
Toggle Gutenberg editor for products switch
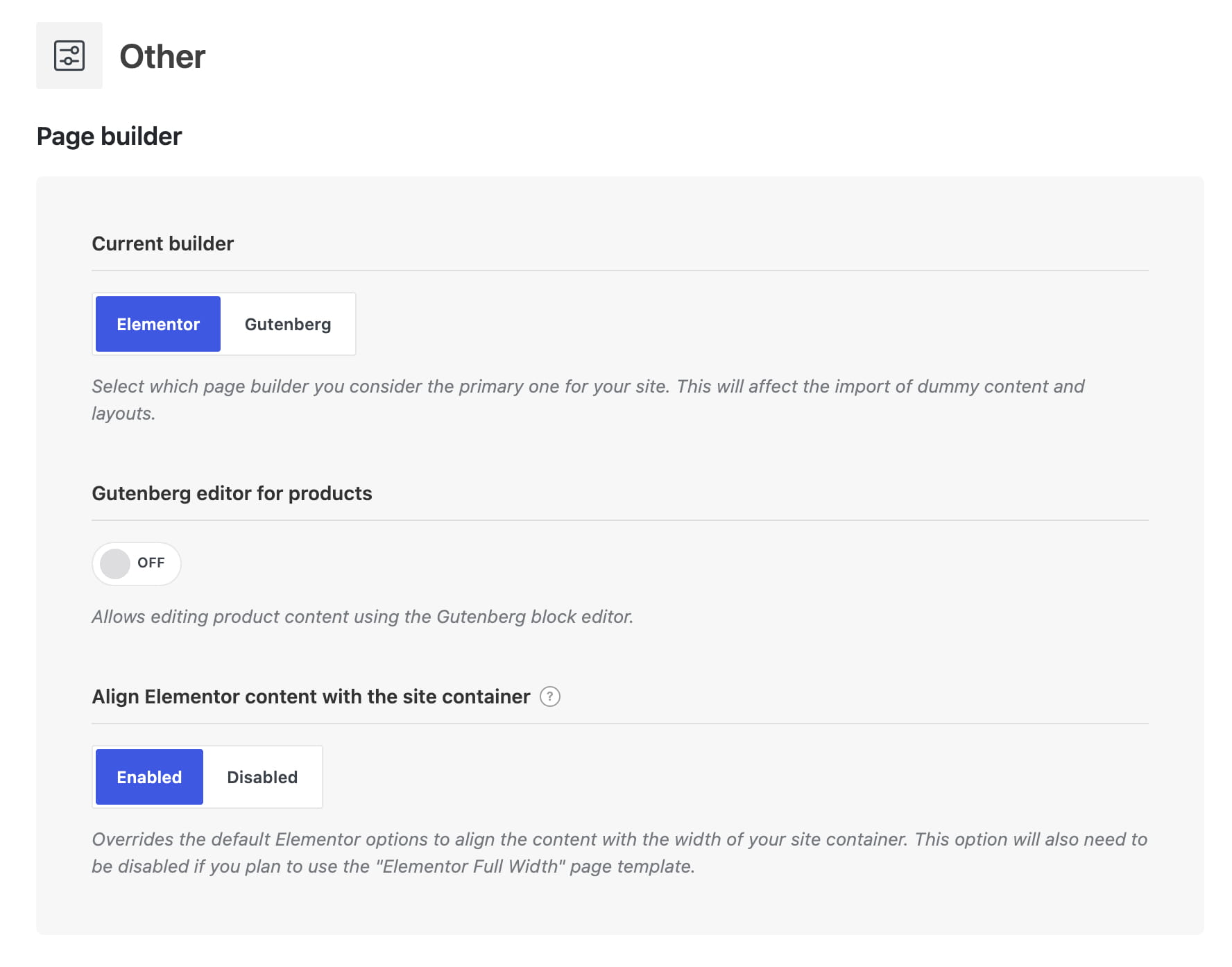coord(137,563)
